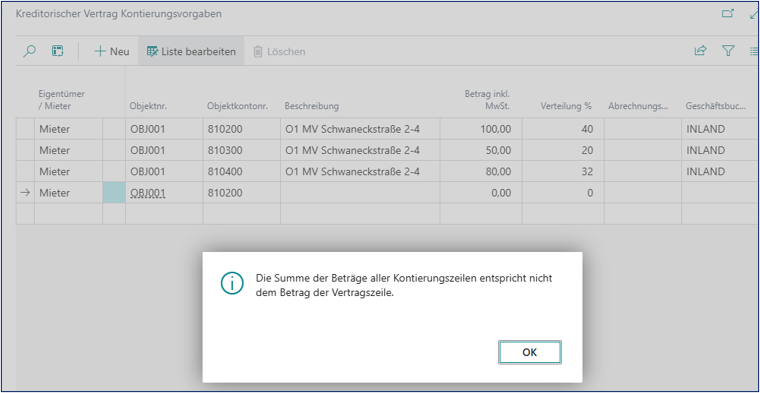Viewport: 760px width, 393px height.
Task: Select account cell 810400
Action: coord(241,172)
